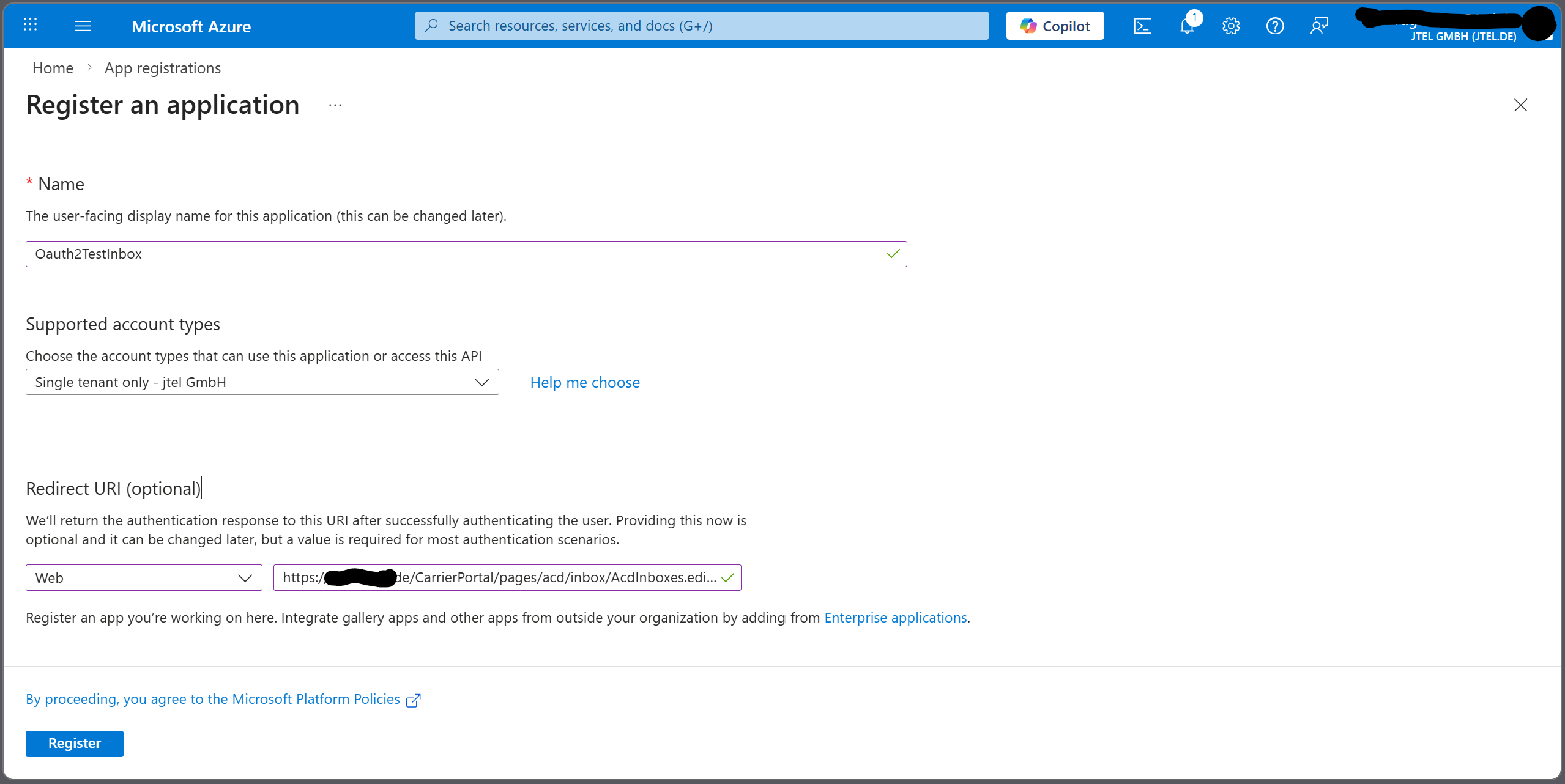Expand the Supported account types dropdown
The height and width of the screenshot is (784, 1565).
coord(262,382)
